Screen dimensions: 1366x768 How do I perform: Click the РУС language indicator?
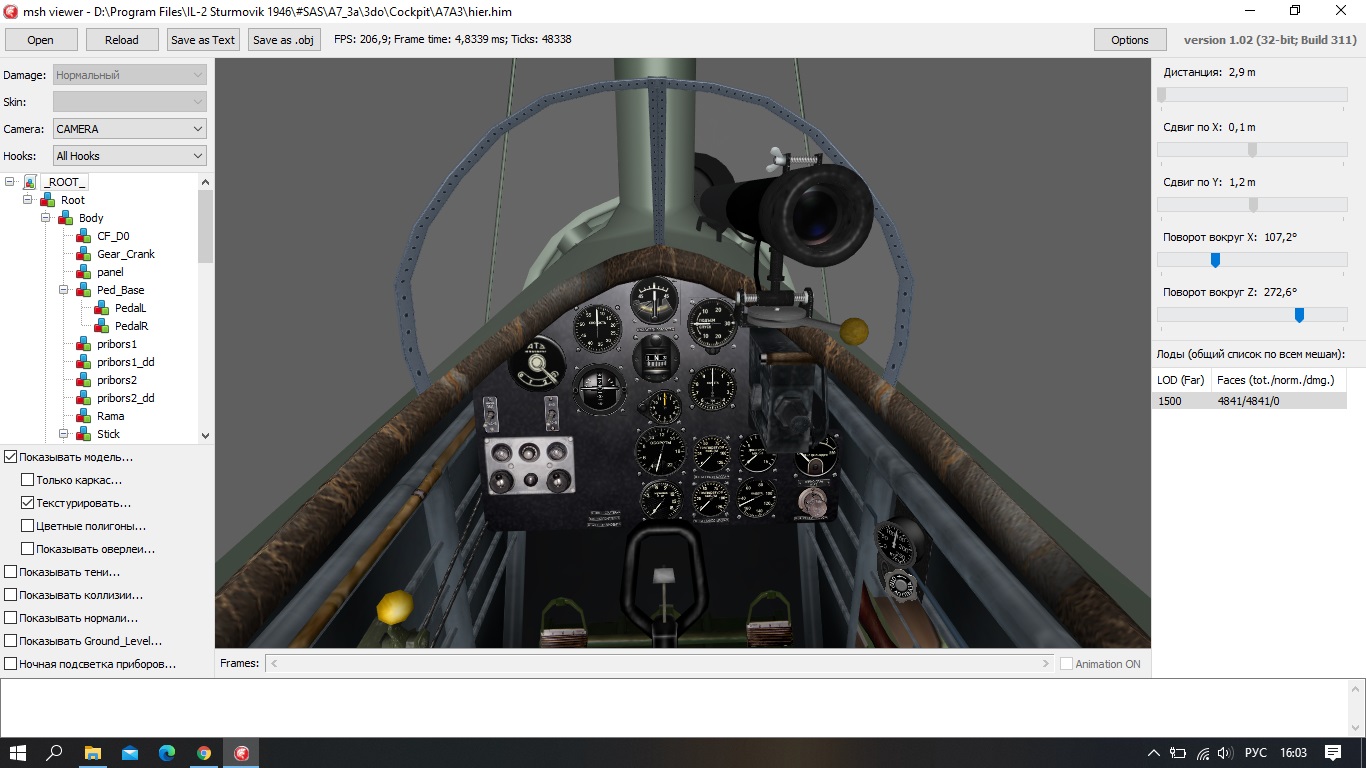click(1256, 753)
